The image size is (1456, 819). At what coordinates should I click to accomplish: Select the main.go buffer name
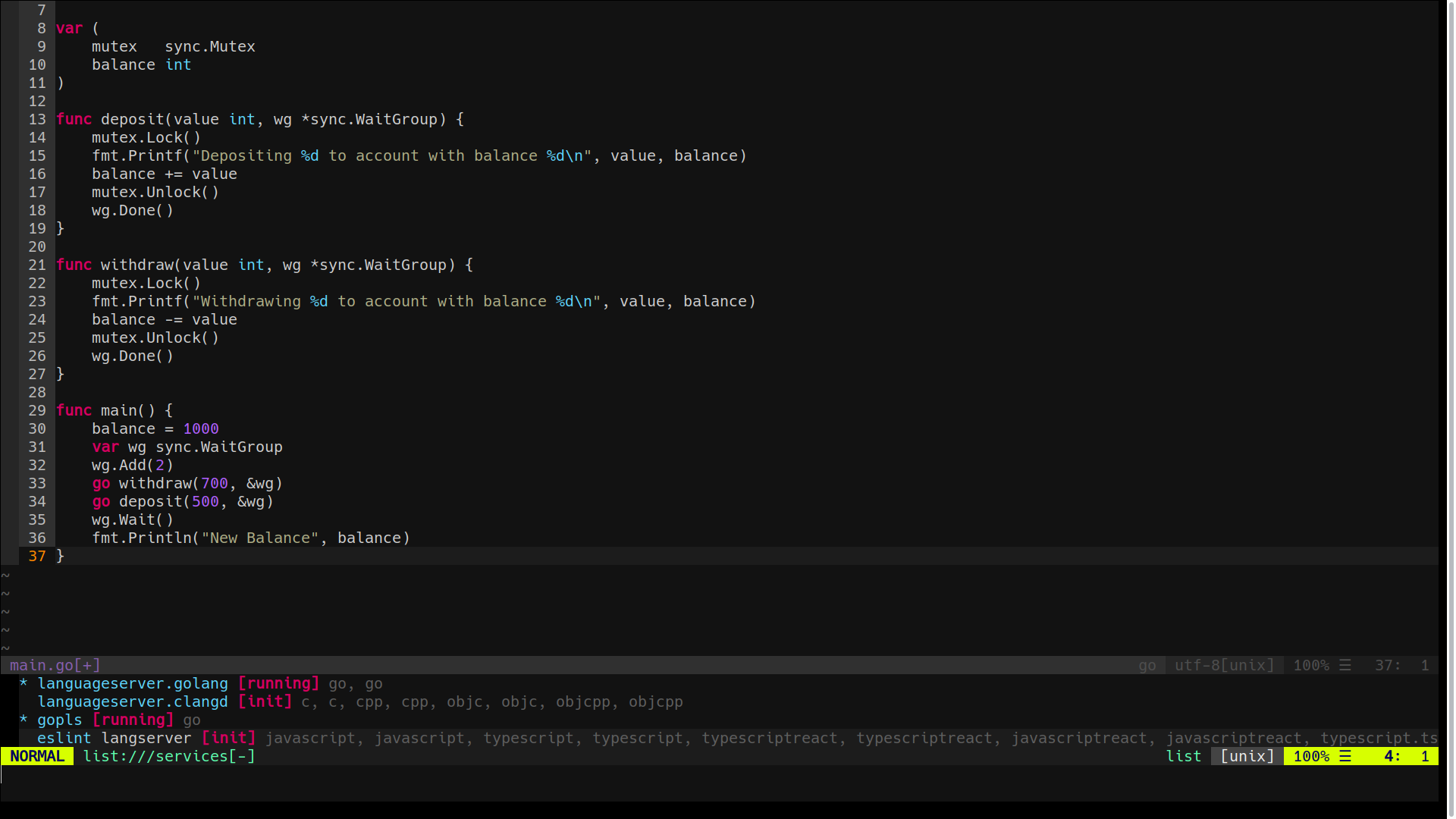click(42, 665)
